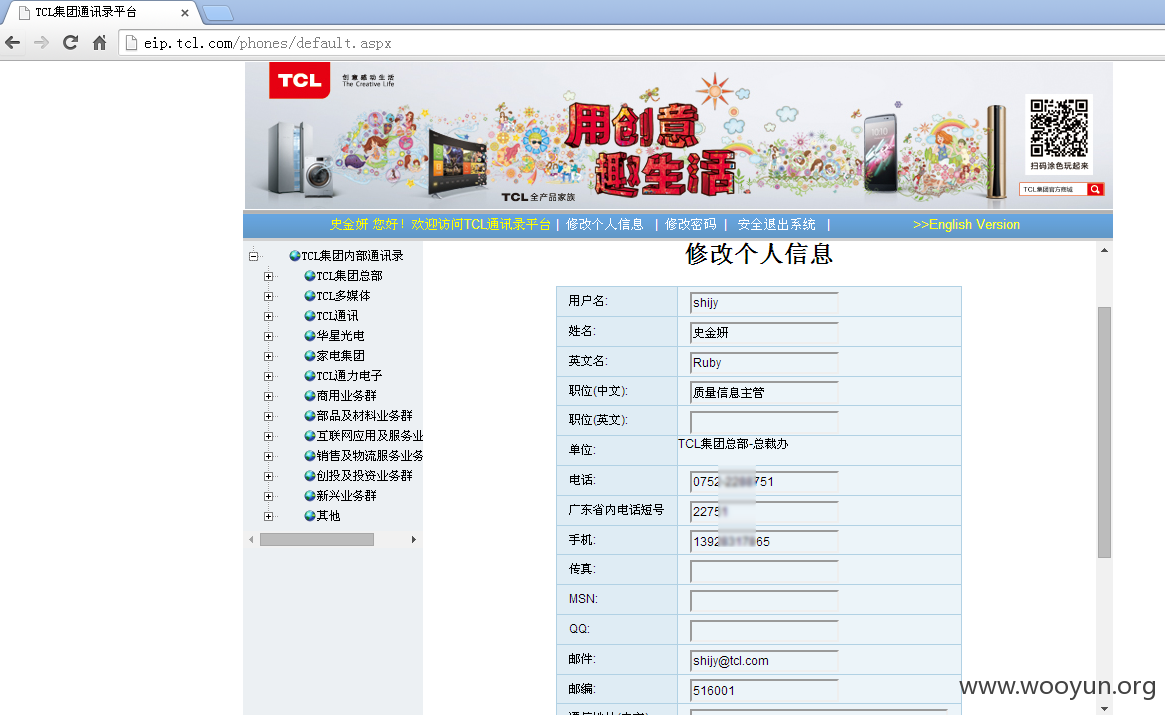
Task: Click the globe icon beside TCL多媒体
Action: (x=310, y=296)
